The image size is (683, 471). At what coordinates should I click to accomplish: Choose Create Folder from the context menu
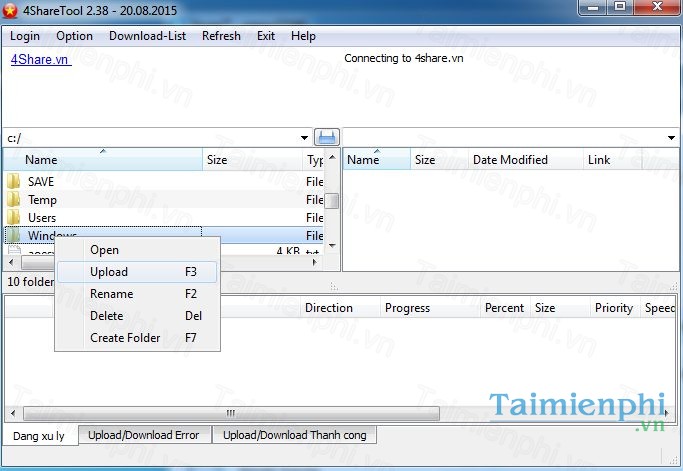pyautogui.click(x=137, y=338)
